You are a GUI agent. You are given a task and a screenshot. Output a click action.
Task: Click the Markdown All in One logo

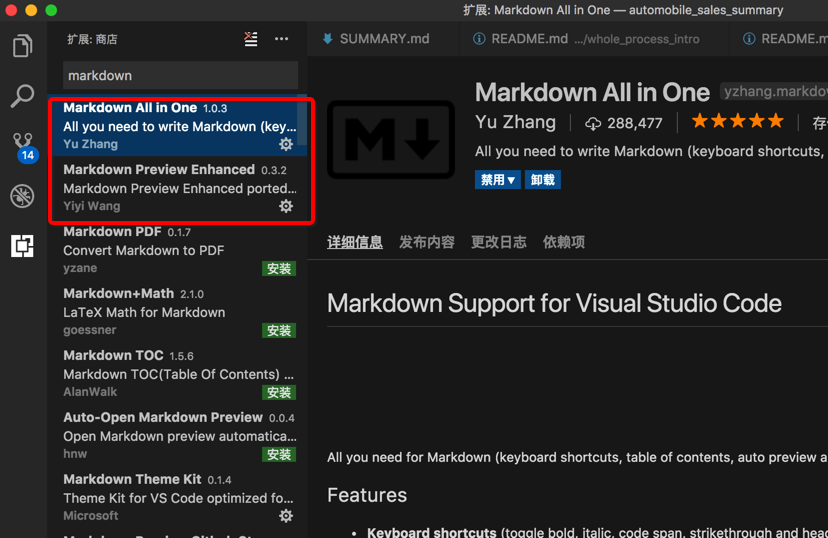pyautogui.click(x=391, y=139)
